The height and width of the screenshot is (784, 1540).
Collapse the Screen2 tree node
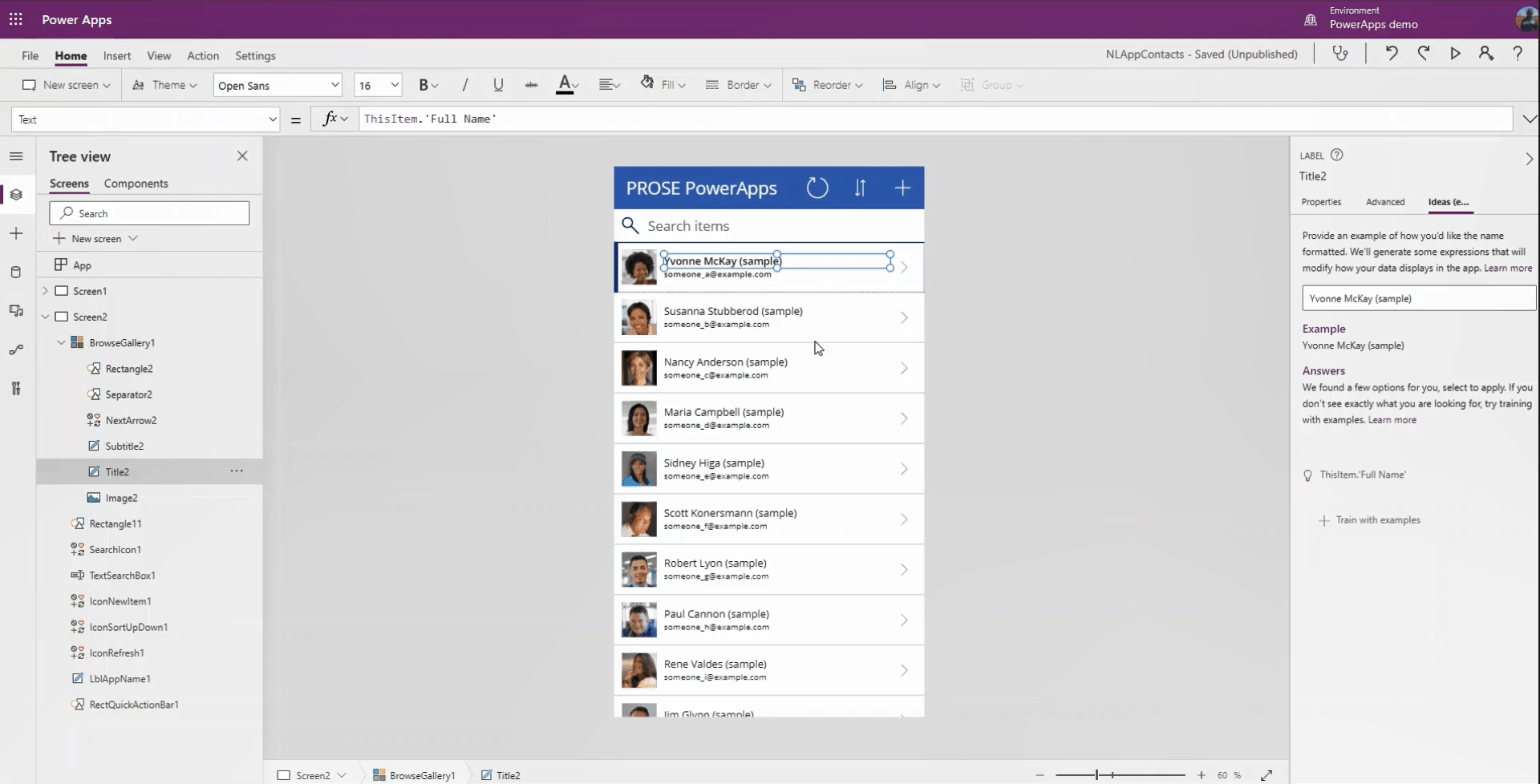point(47,317)
